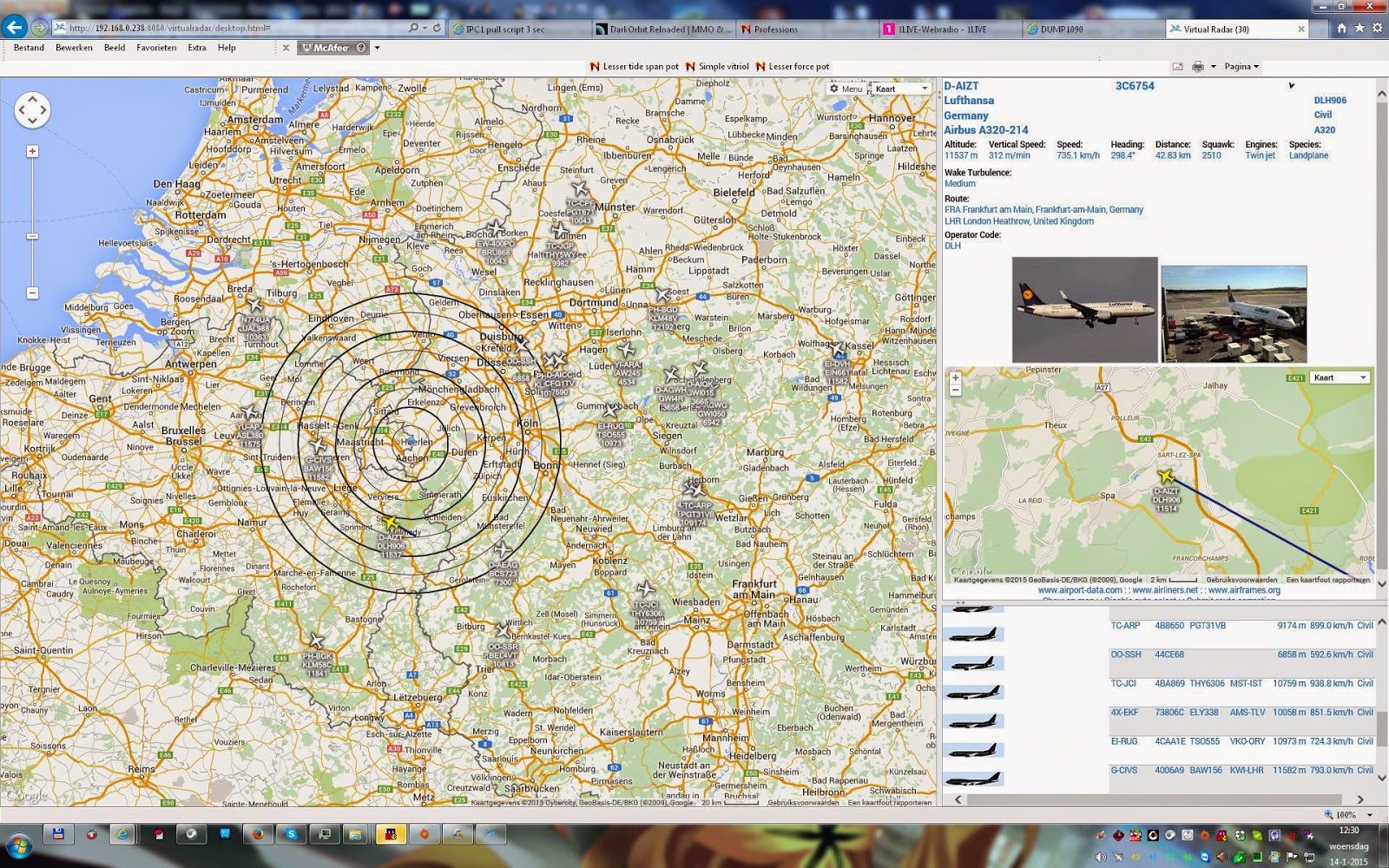Screen dimensions: 1389x868
Task: Click the D-AIZT registration heading
Action: [961, 86]
